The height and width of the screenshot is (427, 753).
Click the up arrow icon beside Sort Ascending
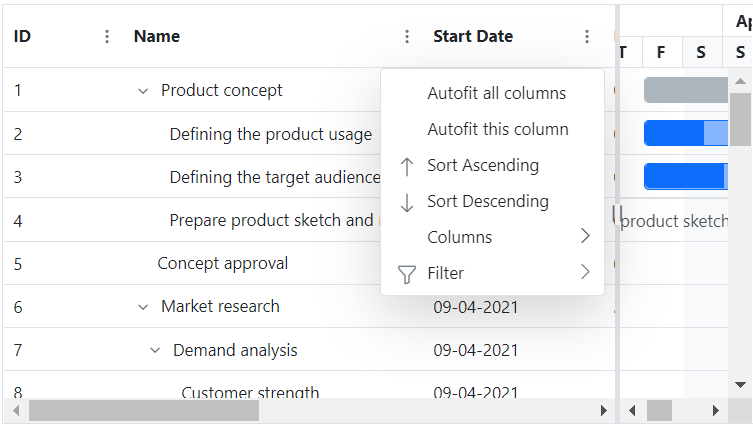407,166
